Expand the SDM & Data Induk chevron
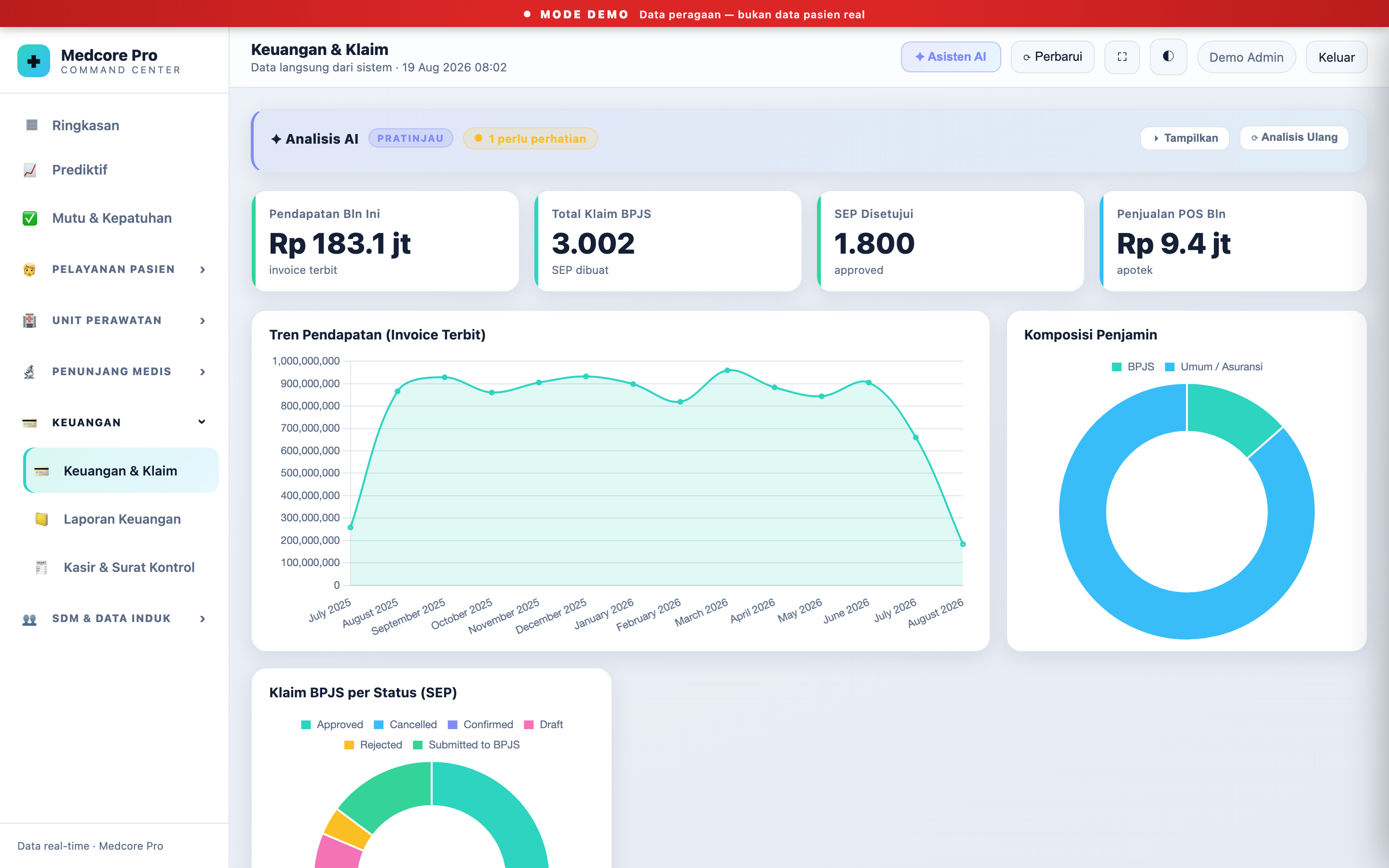Viewport: 1389px width, 868px height. coord(203,619)
